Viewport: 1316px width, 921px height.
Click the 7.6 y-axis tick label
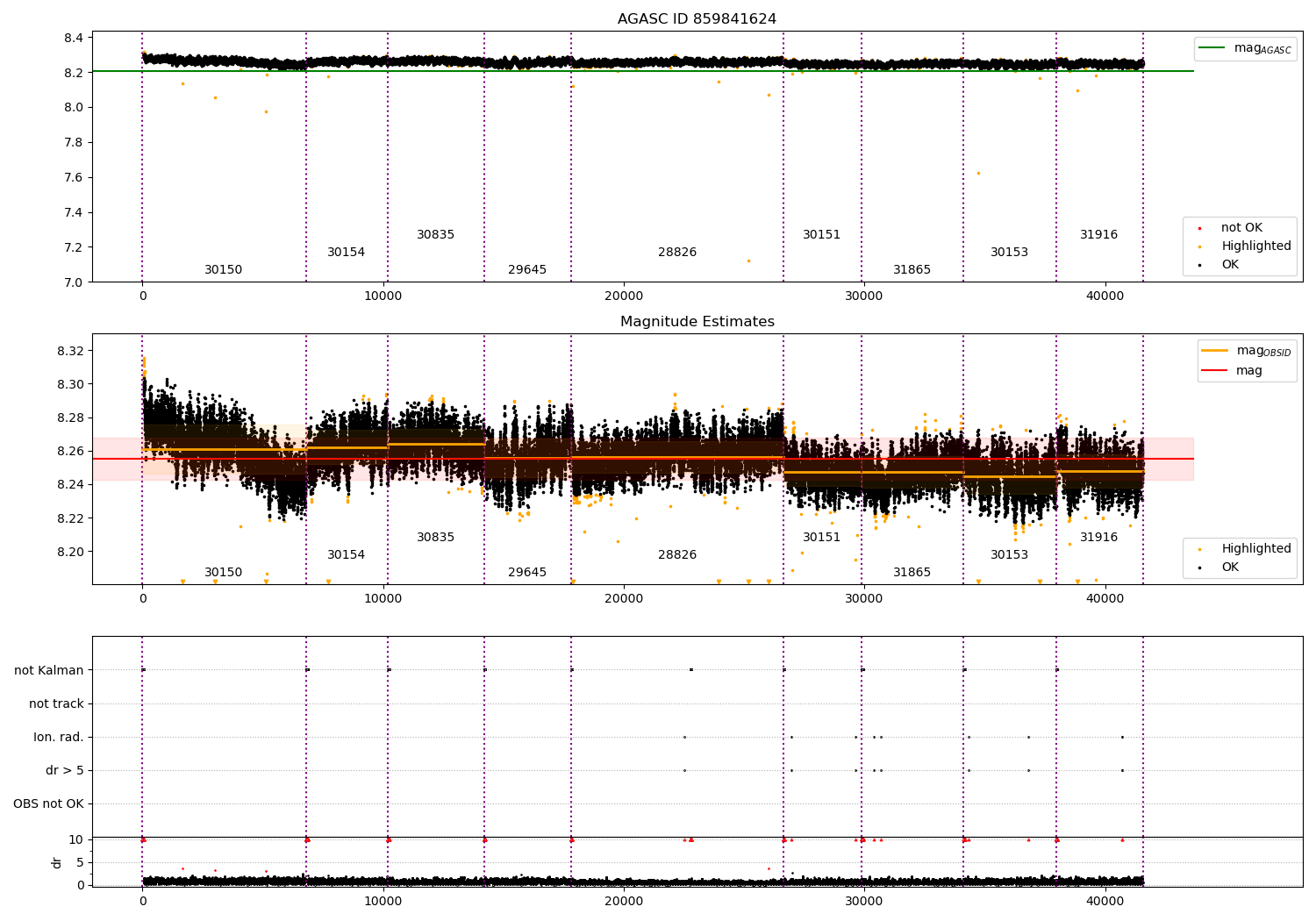pyautogui.click(x=74, y=177)
